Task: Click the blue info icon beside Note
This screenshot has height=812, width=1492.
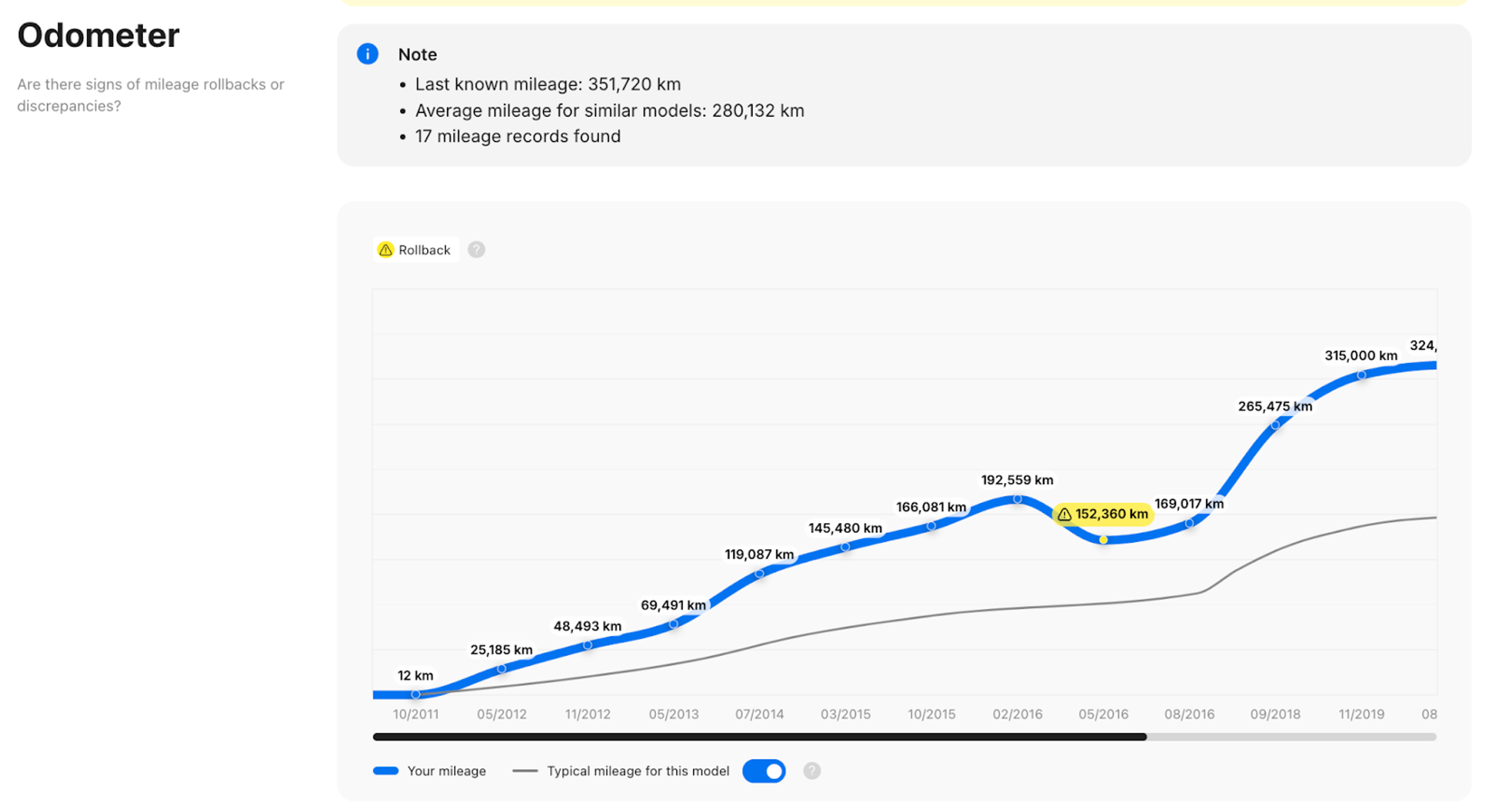Action: [367, 54]
